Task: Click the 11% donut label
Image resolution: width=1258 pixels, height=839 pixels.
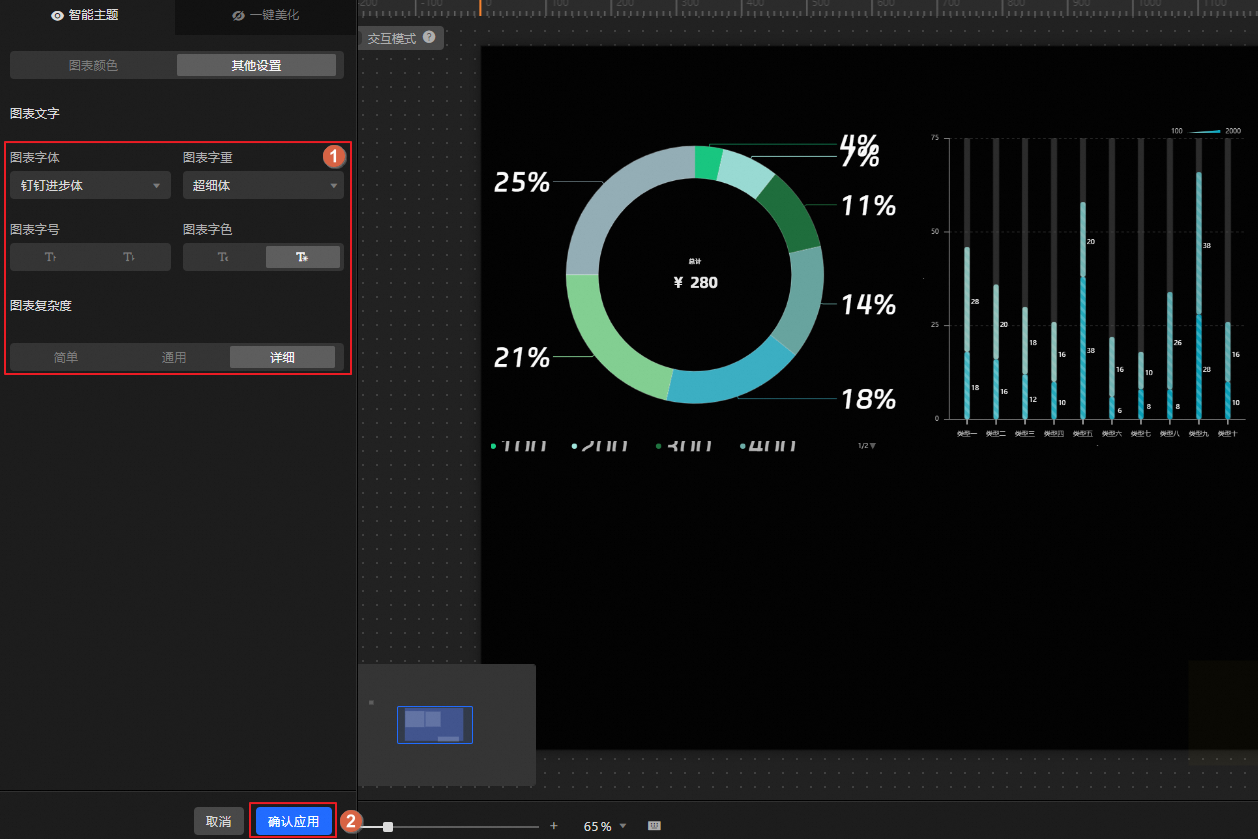Action: coord(868,206)
